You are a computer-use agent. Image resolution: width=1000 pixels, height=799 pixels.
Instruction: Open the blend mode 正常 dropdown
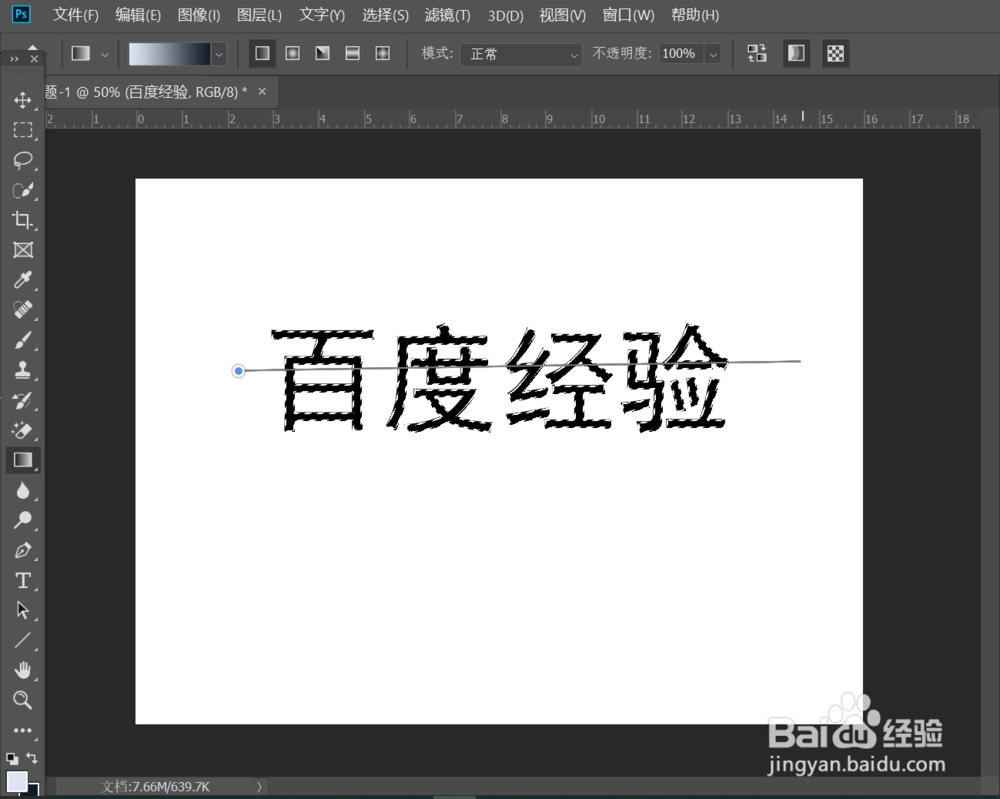521,54
